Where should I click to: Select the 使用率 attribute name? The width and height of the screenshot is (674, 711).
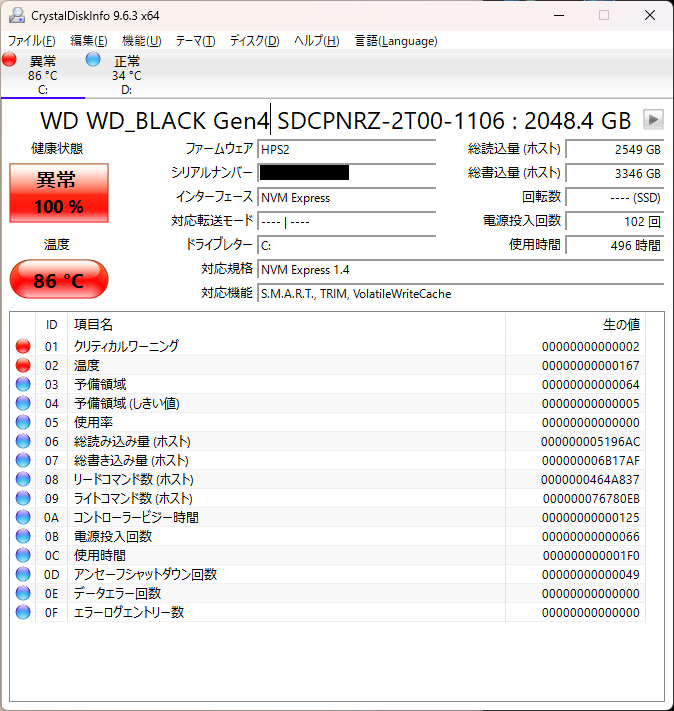coord(93,423)
